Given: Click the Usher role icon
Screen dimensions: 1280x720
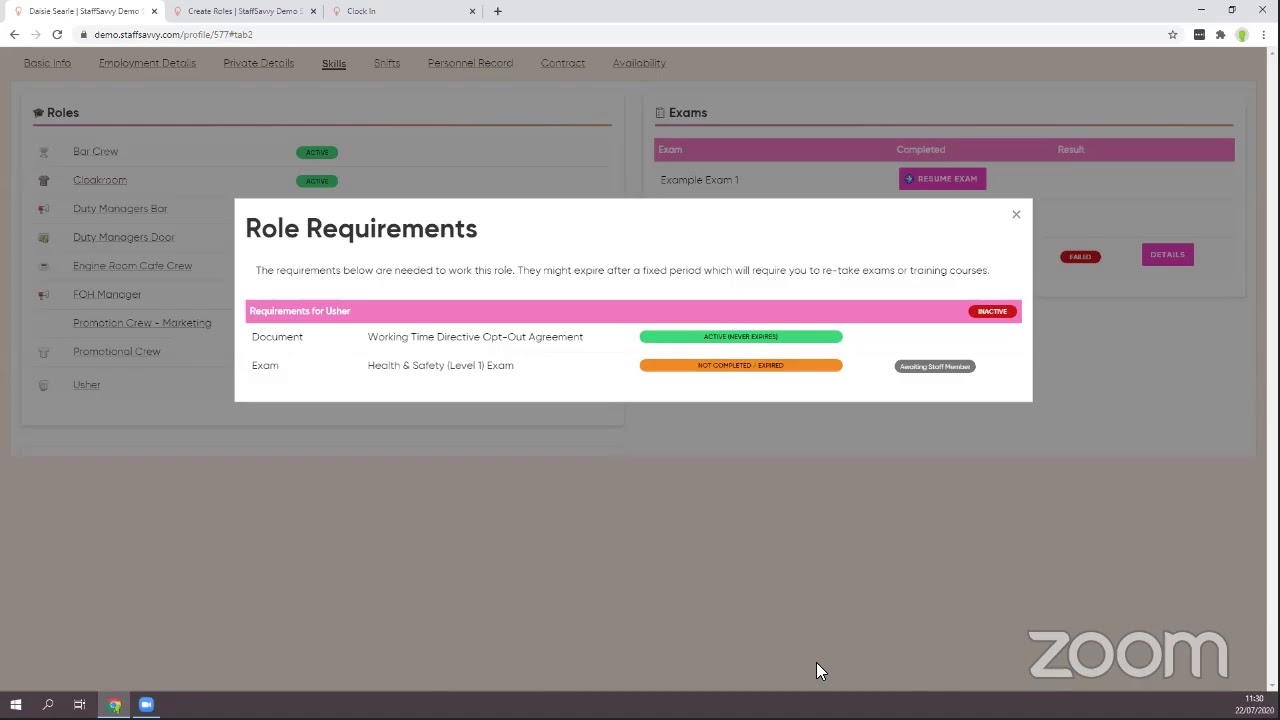Looking at the screenshot, I should 43,385.
